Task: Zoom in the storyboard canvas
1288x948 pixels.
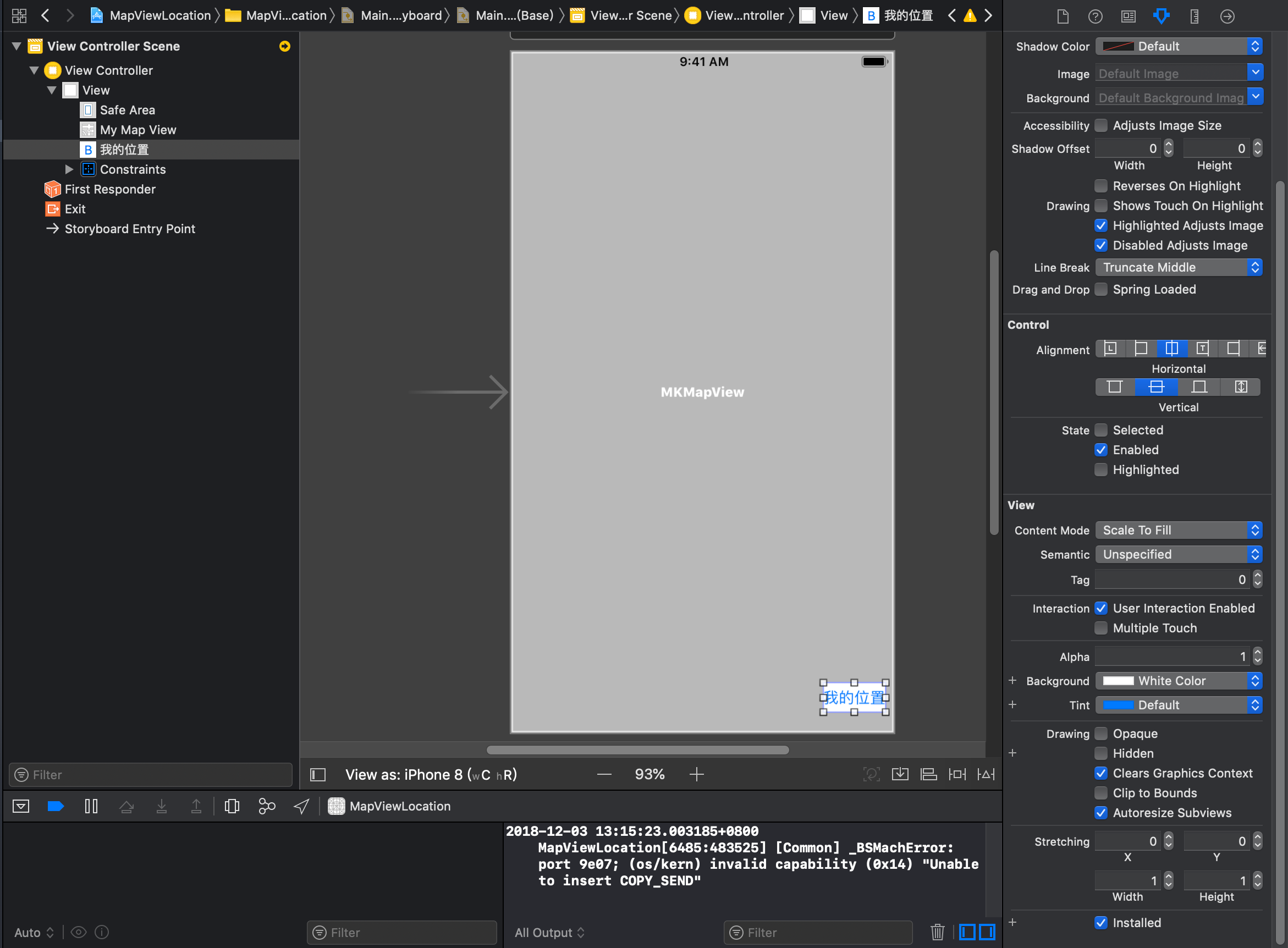Action: (x=696, y=775)
